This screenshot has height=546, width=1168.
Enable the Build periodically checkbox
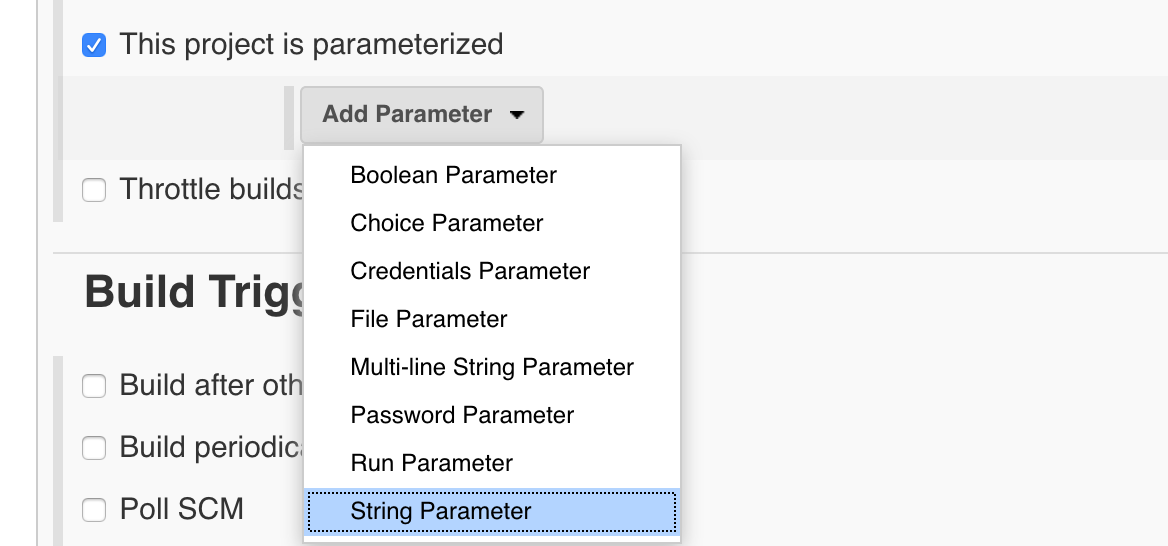(94, 448)
